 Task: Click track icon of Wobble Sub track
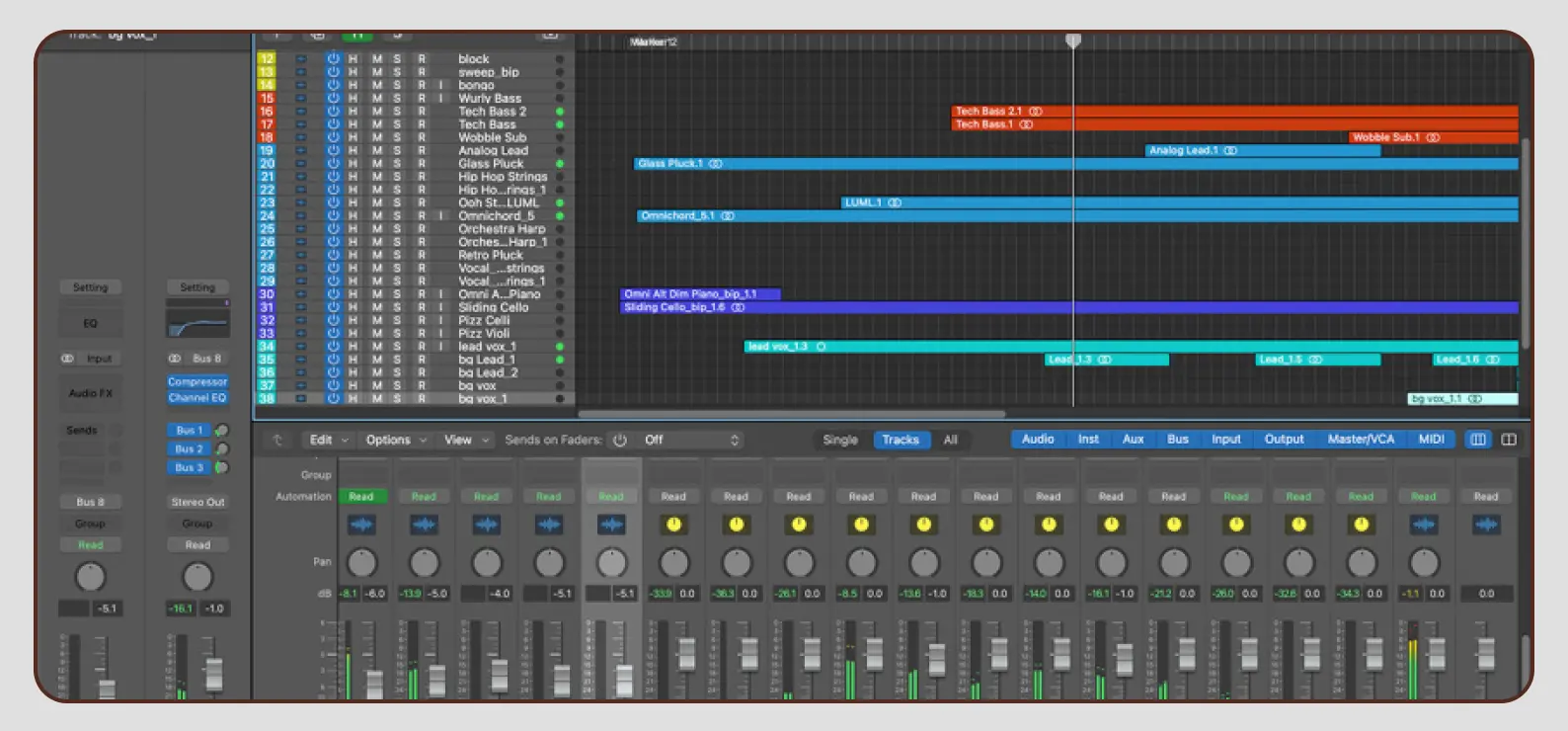tap(301, 137)
